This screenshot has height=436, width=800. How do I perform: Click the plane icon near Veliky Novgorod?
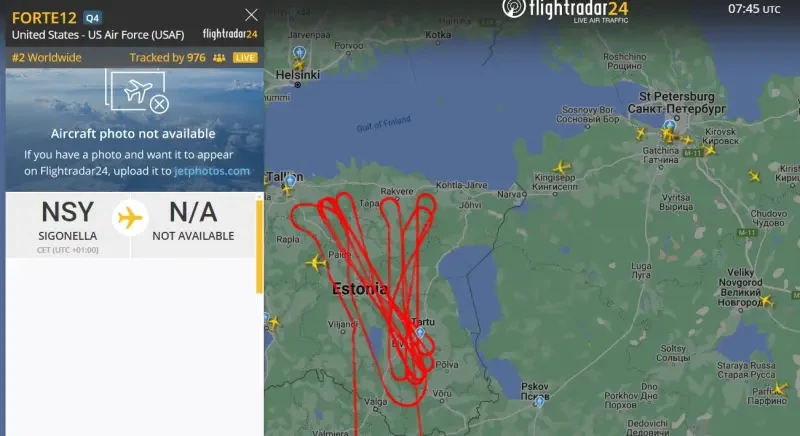click(767, 301)
